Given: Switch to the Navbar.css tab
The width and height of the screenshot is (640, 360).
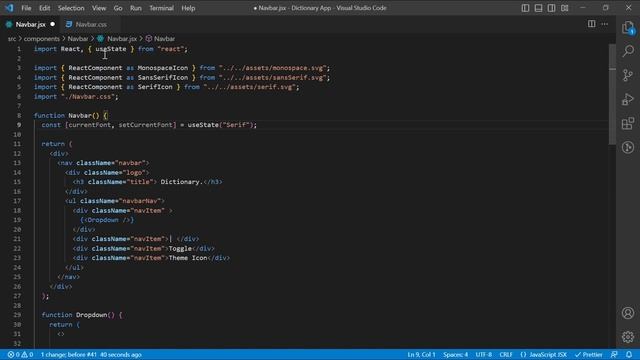Looking at the screenshot, I should [91, 24].
